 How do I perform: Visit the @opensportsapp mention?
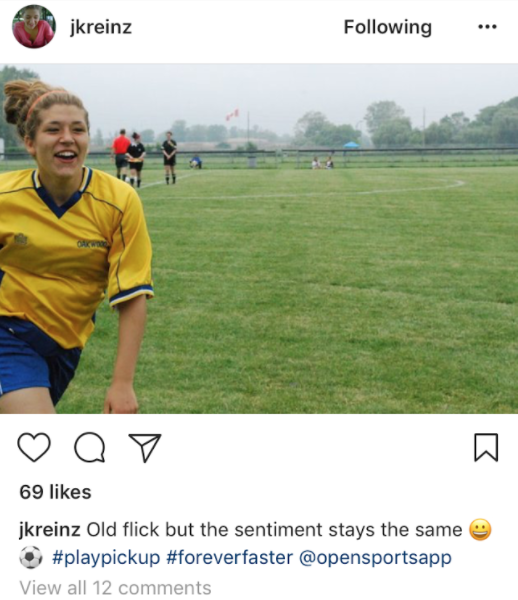(x=375, y=558)
